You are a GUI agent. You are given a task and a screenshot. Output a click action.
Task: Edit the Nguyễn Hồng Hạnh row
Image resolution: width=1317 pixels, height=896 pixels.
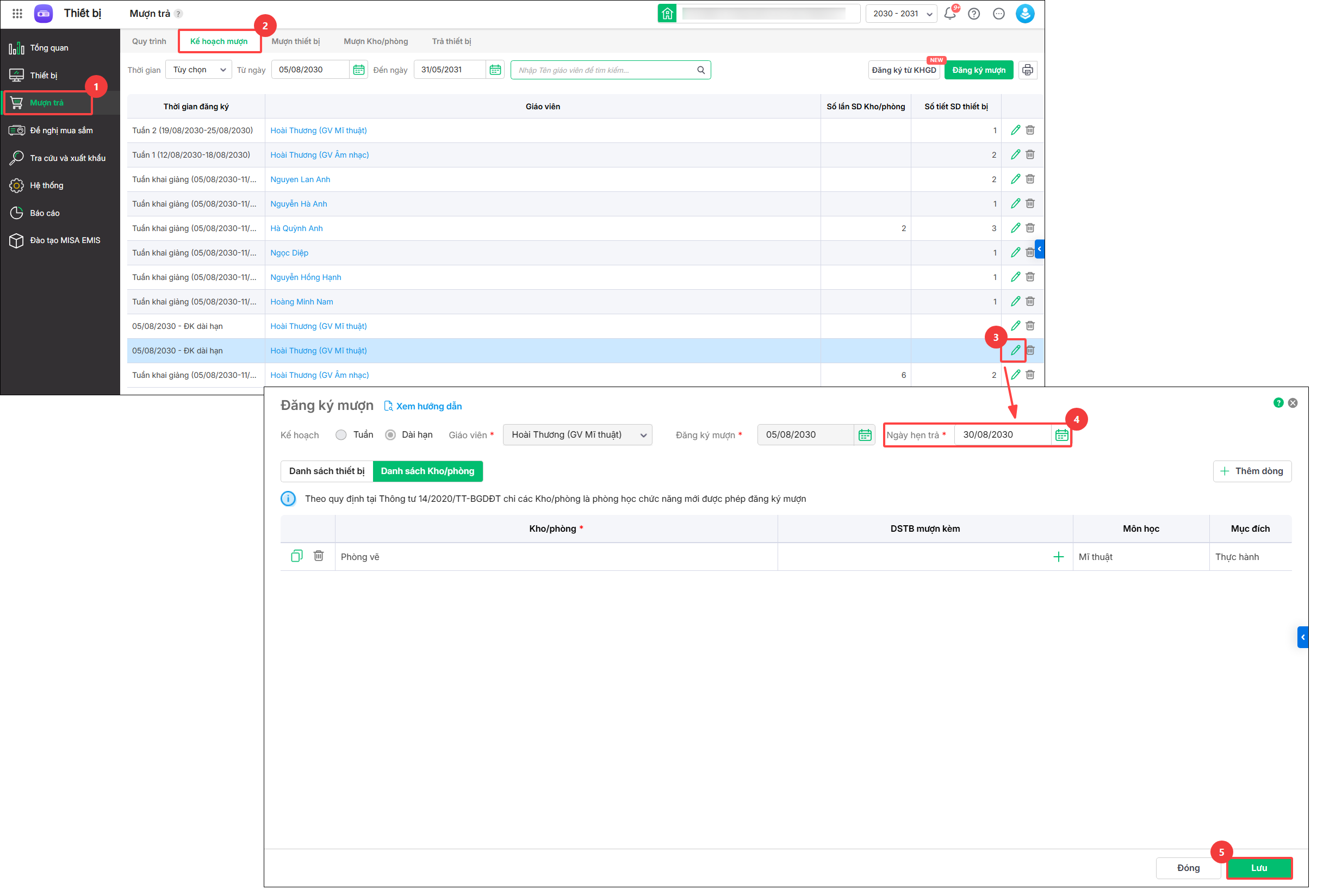click(1015, 277)
